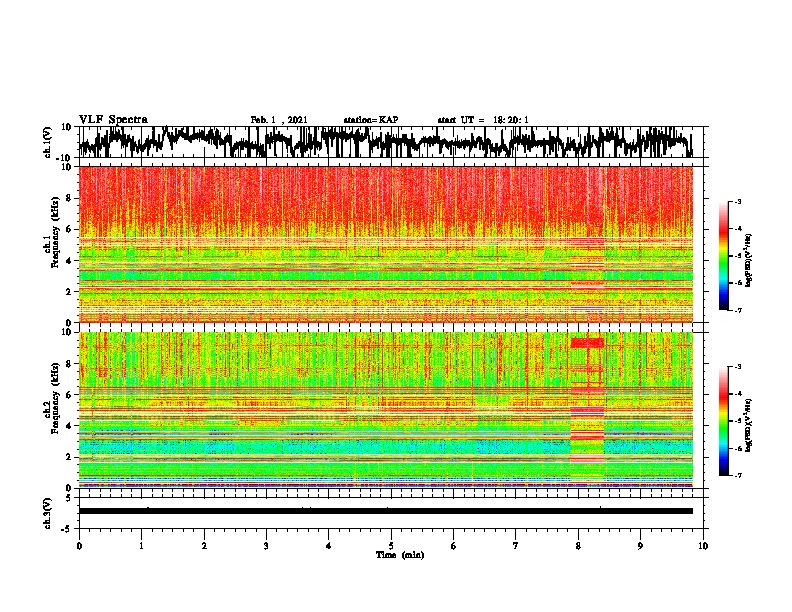This screenshot has width=792, height=612.
Task: Click the "station=KAP" header label
Action: [371, 120]
